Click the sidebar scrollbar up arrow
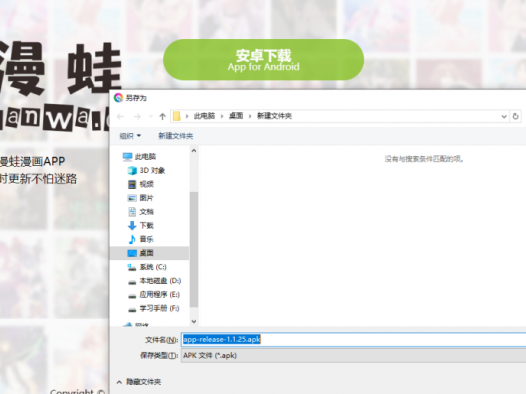The height and width of the screenshot is (394, 526). (194, 151)
